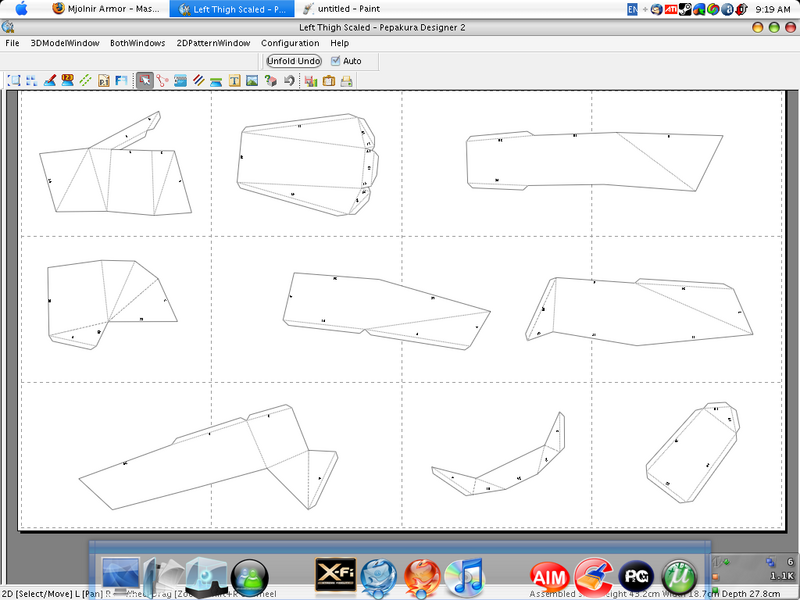Viewport: 800px width, 600px height.
Task: Click the blue flap edit tool icon
Action: point(180,80)
